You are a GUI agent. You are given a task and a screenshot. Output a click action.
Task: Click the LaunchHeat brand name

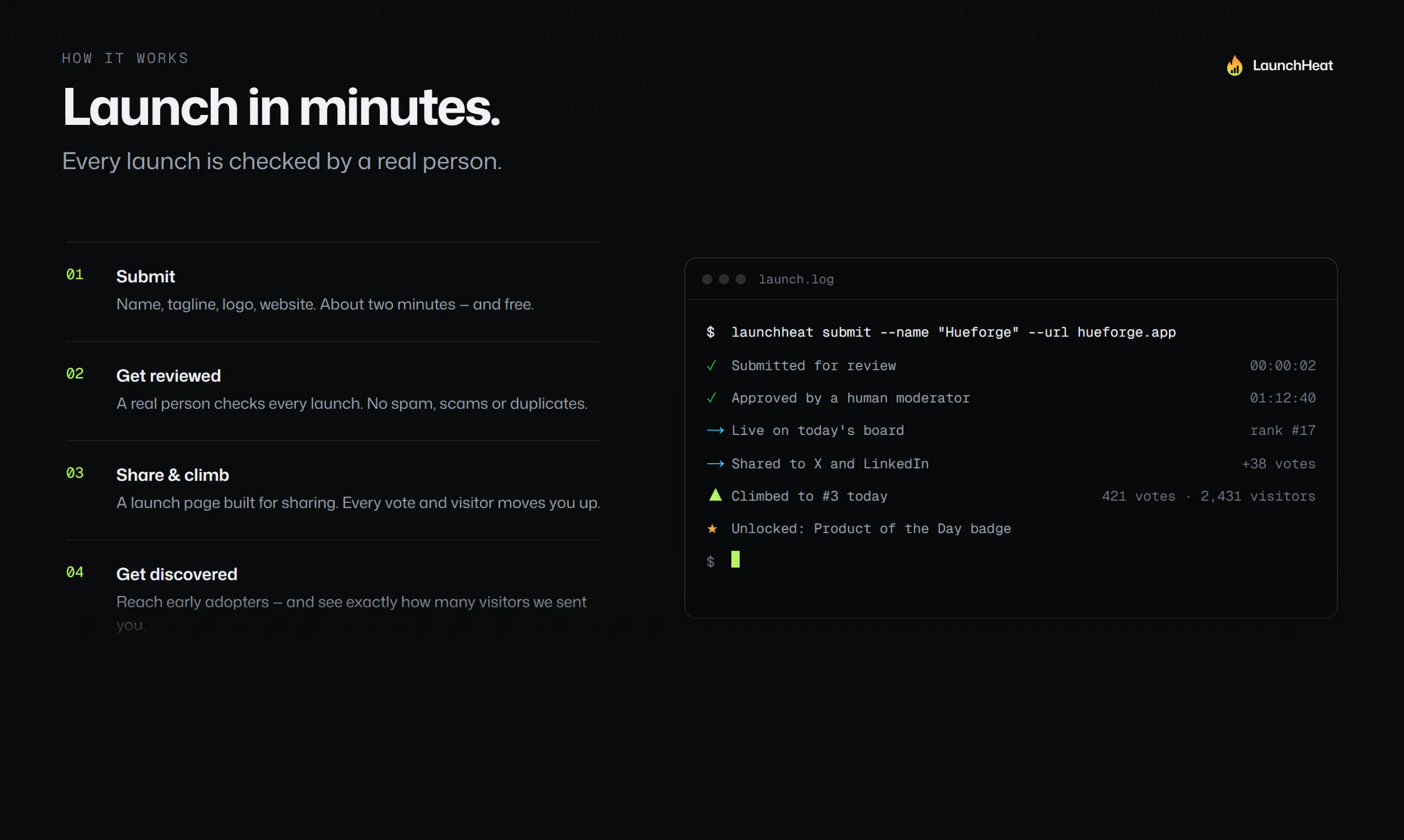coord(1292,66)
